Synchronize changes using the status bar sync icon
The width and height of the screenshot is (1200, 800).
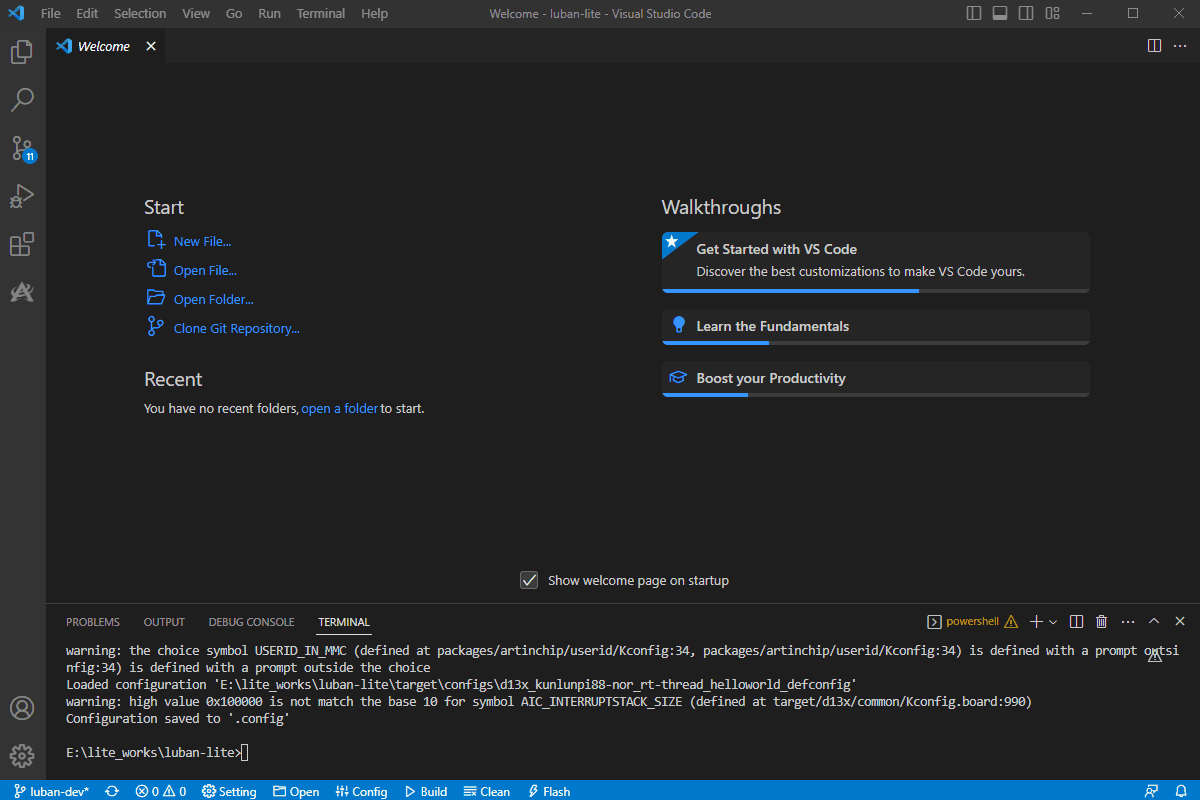(x=112, y=791)
